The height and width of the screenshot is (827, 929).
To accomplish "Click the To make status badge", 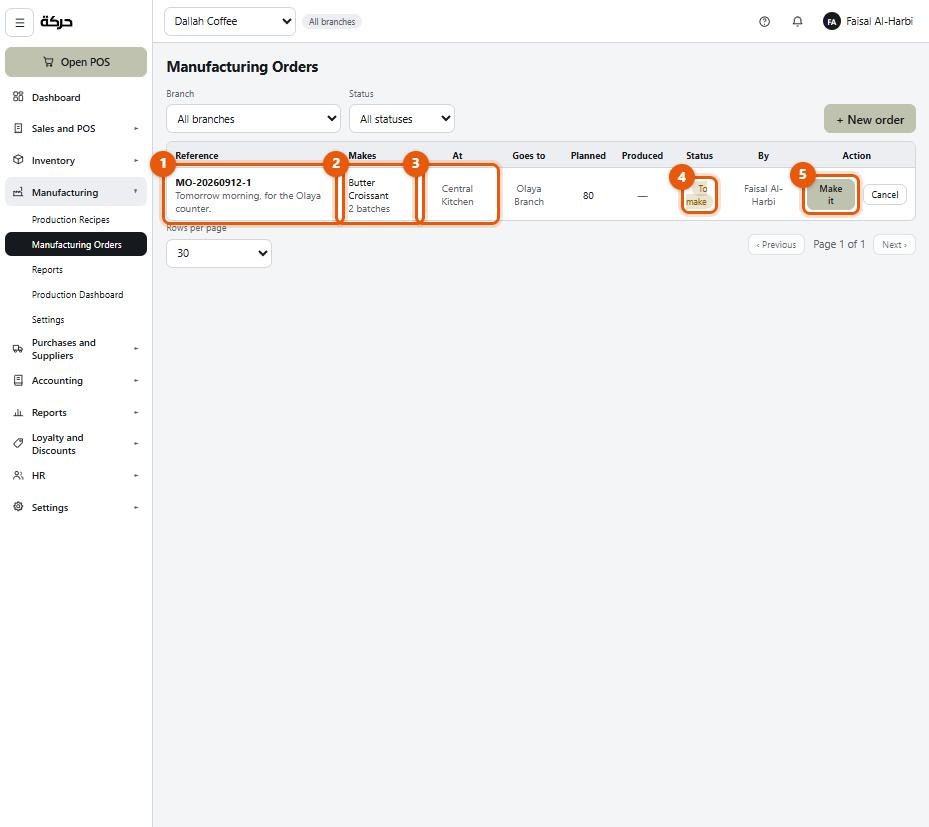I will [699, 195].
